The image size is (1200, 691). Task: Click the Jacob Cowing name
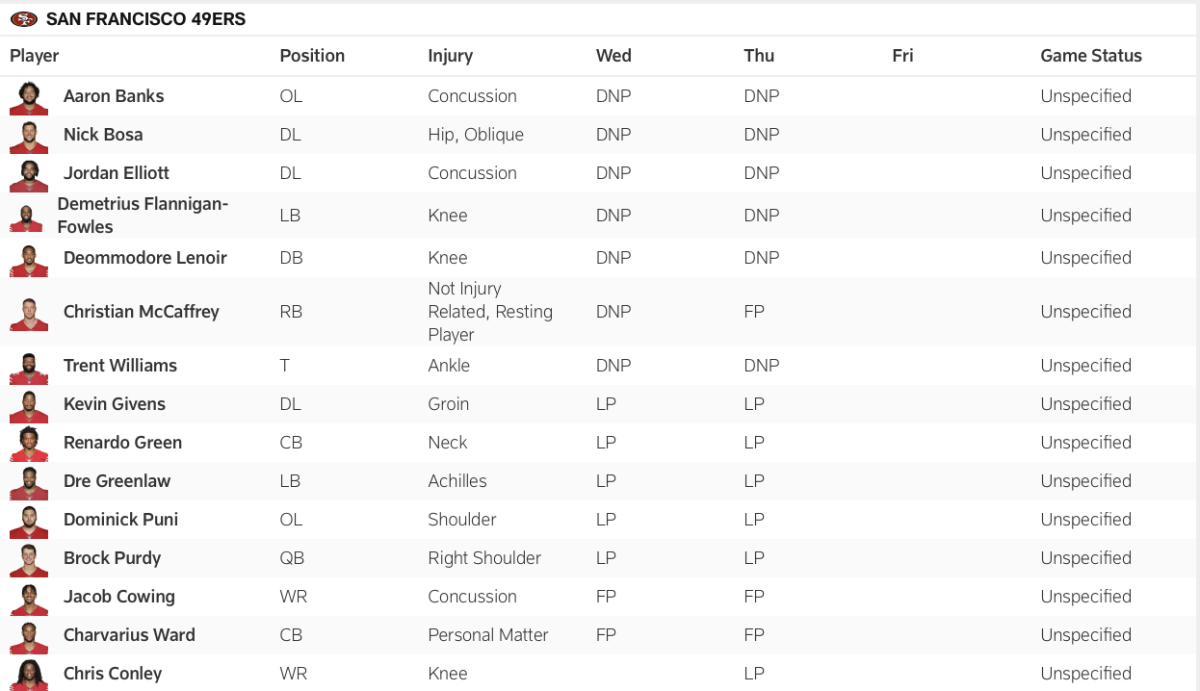point(119,596)
